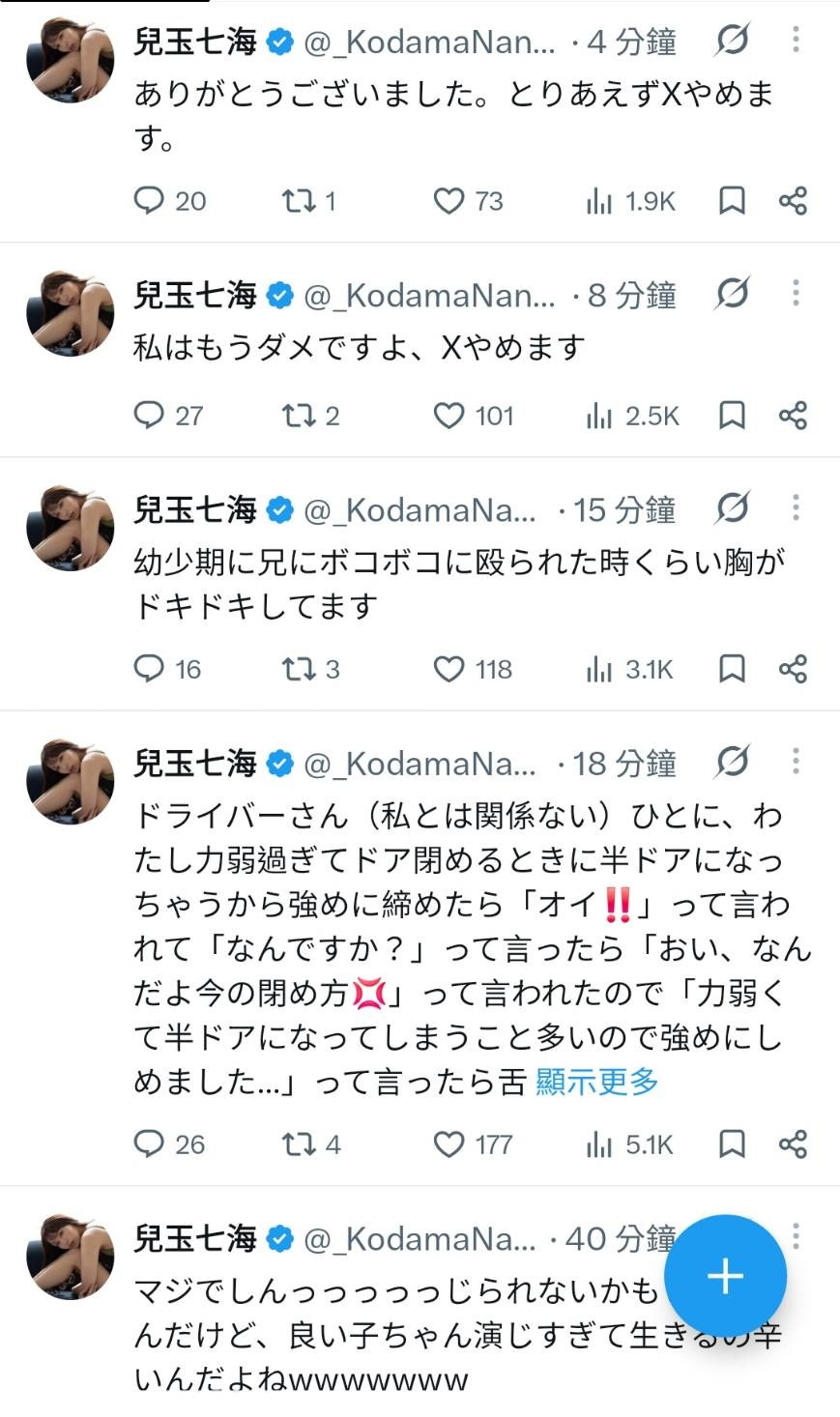The width and height of the screenshot is (840, 1417).
Task: Open @_KodamaNan handle on the 8-minute tweet
Action: [430, 295]
